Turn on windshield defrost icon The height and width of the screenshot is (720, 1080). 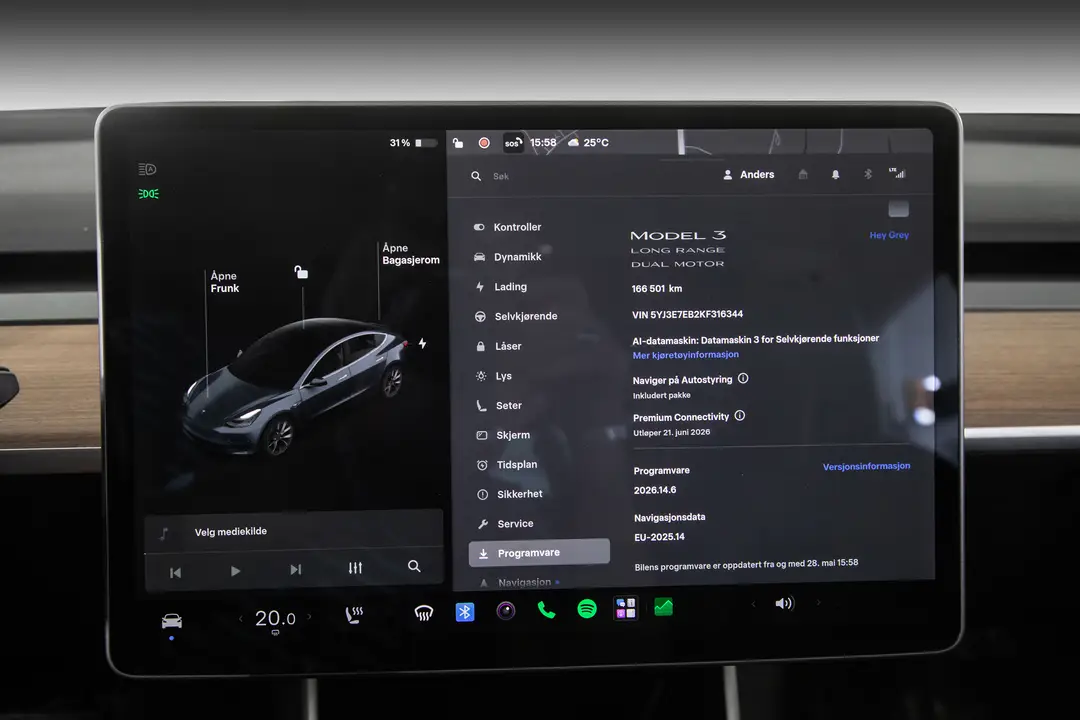(x=424, y=613)
